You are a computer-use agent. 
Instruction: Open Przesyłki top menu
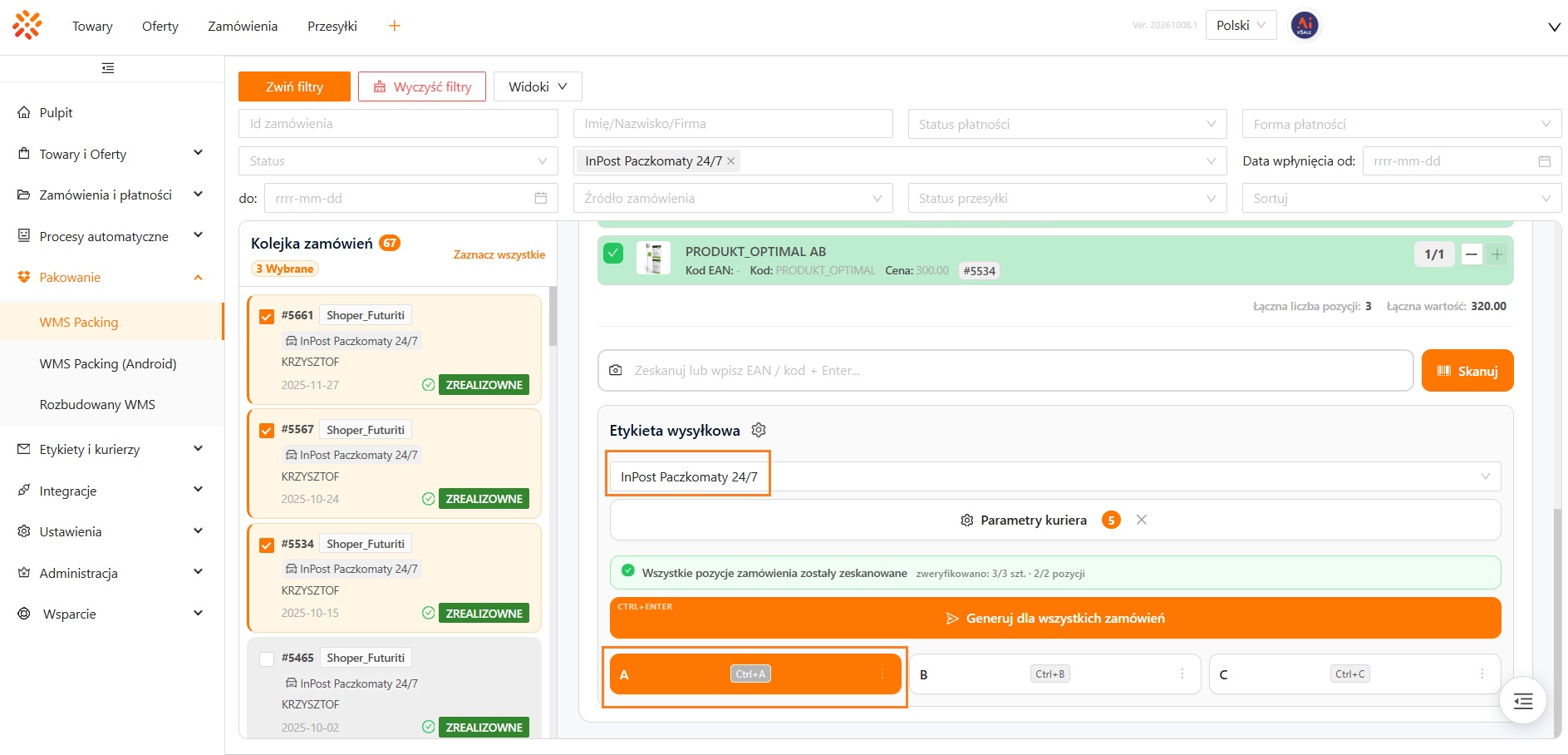[332, 26]
